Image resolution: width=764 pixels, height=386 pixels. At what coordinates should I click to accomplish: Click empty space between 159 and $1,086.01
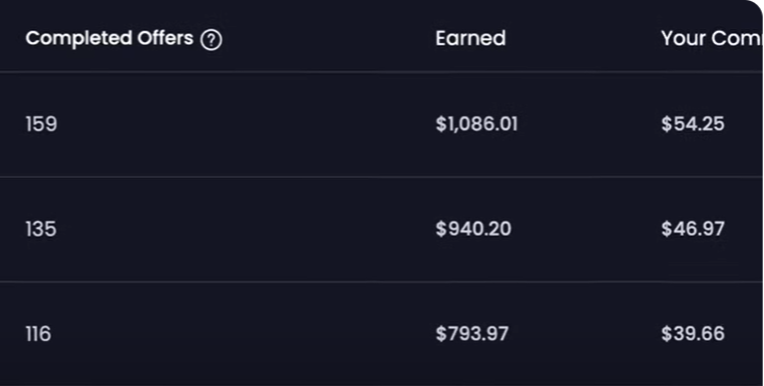pos(246,124)
